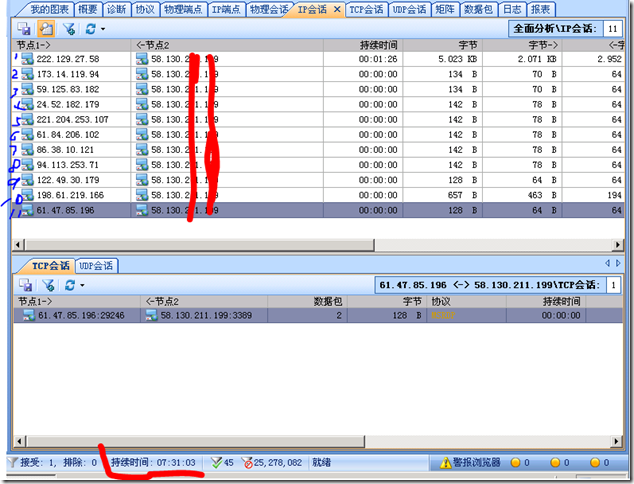Click host icon beside 58.130.211.199:3389
The width and height of the screenshot is (634, 484).
[x=152, y=315]
